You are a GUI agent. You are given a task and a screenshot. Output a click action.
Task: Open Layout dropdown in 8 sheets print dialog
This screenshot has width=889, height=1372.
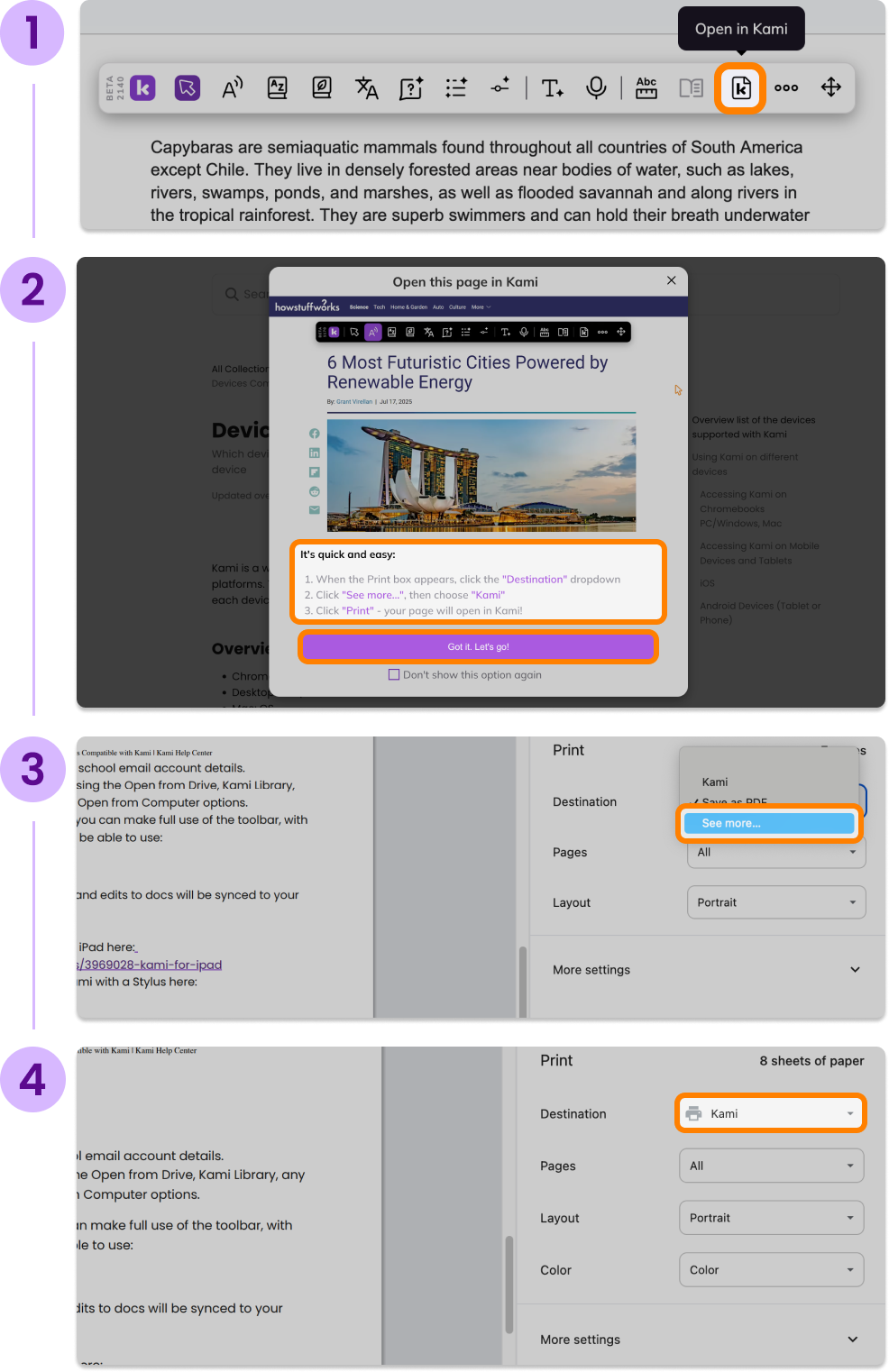771,1218
